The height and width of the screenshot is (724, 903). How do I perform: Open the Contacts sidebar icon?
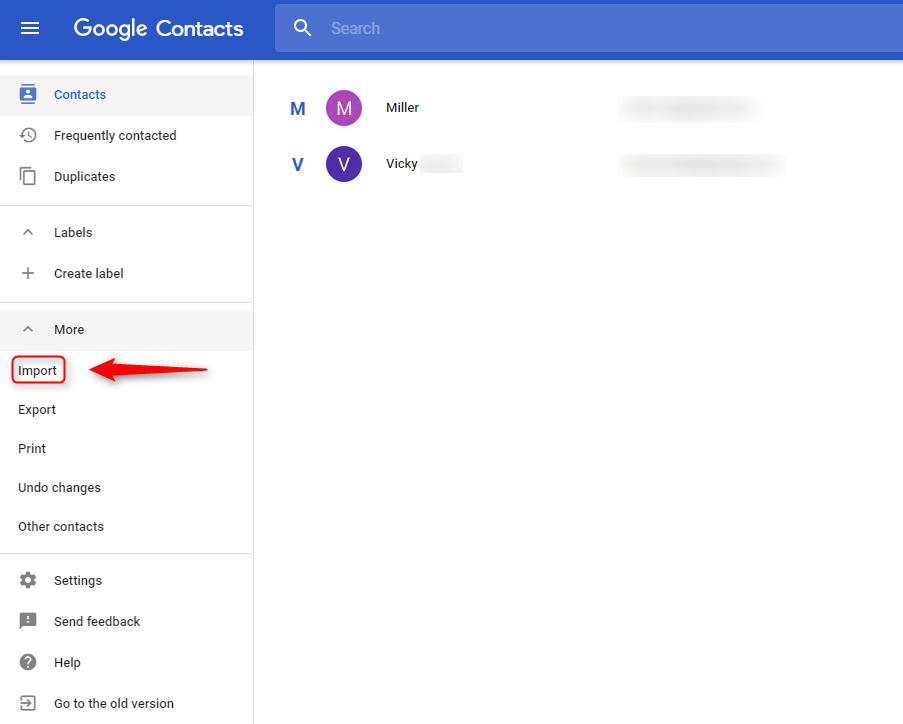pyautogui.click(x=28, y=94)
